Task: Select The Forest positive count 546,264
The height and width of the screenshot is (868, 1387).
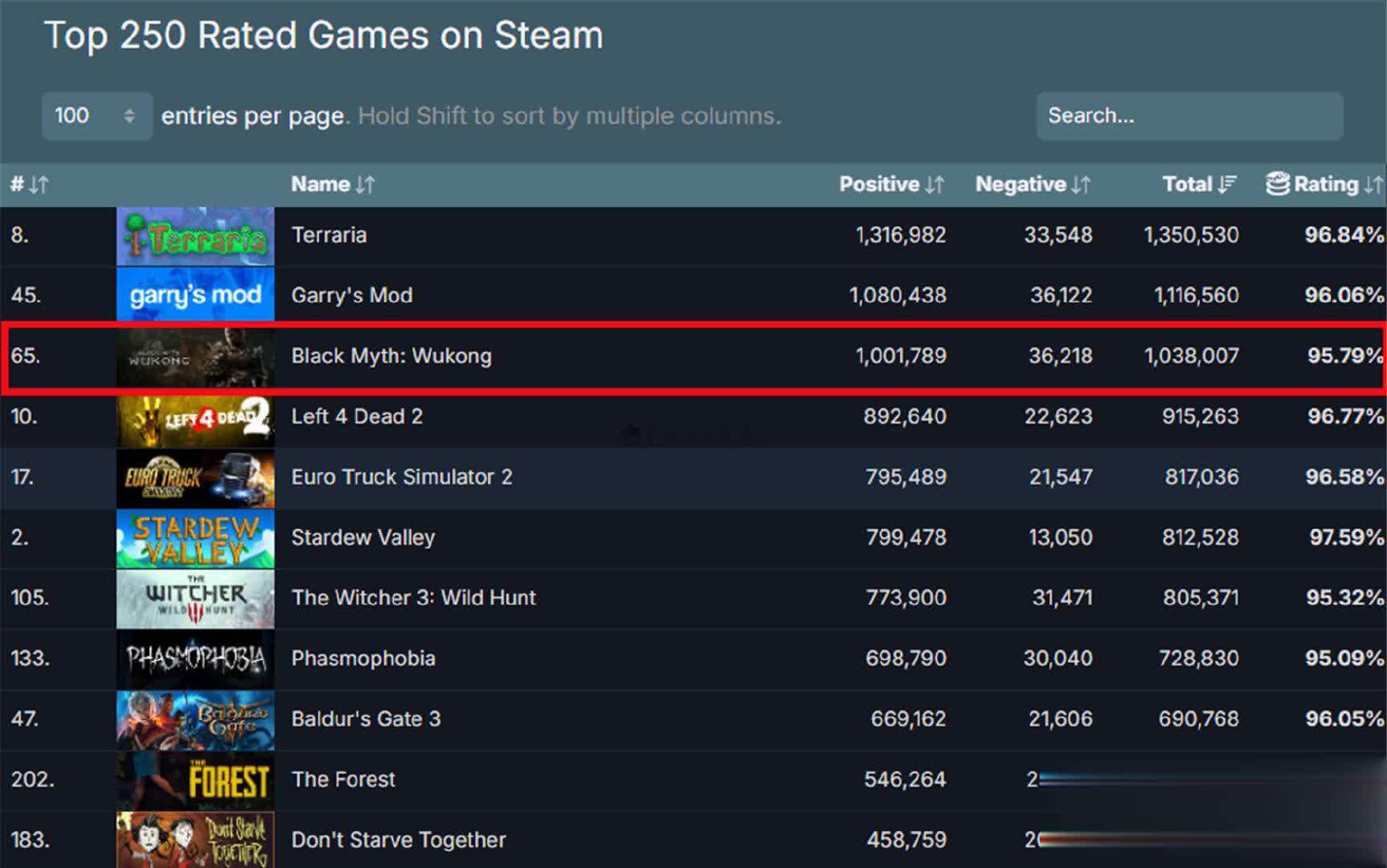Action: [905, 779]
